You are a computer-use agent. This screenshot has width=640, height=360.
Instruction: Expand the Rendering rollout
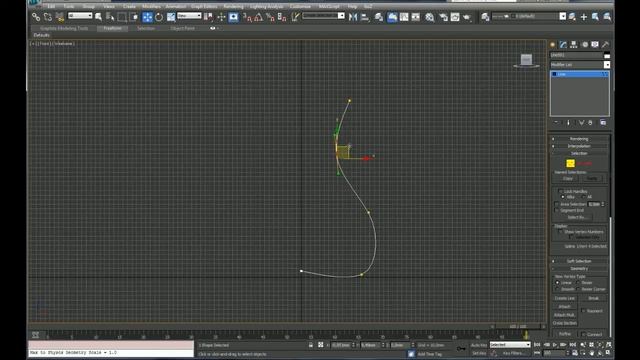pos(579,139)
